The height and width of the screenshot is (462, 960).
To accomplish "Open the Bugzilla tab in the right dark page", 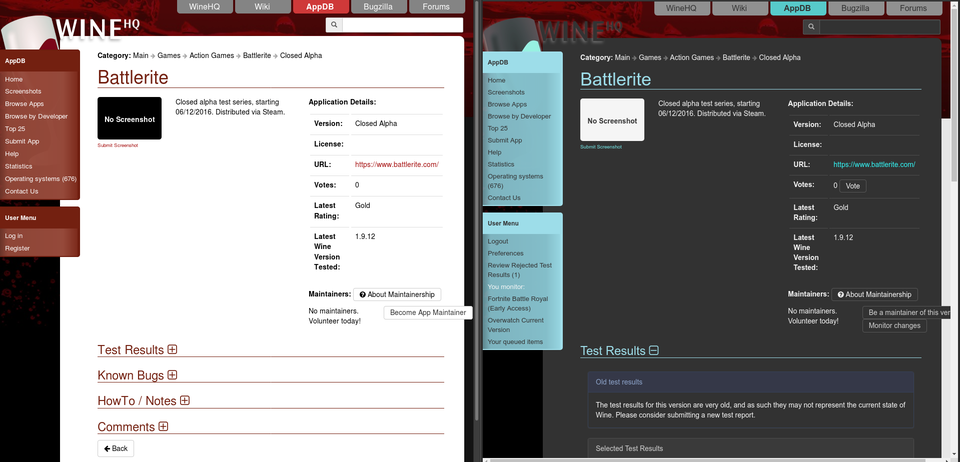I will click(x=855, y=8).
